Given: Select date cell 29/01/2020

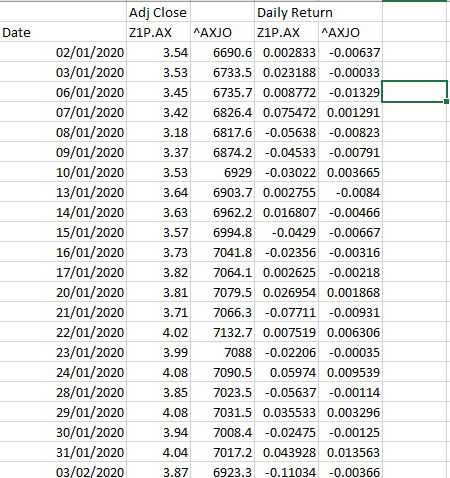Looking at the screenshot, I should (63, 412).
